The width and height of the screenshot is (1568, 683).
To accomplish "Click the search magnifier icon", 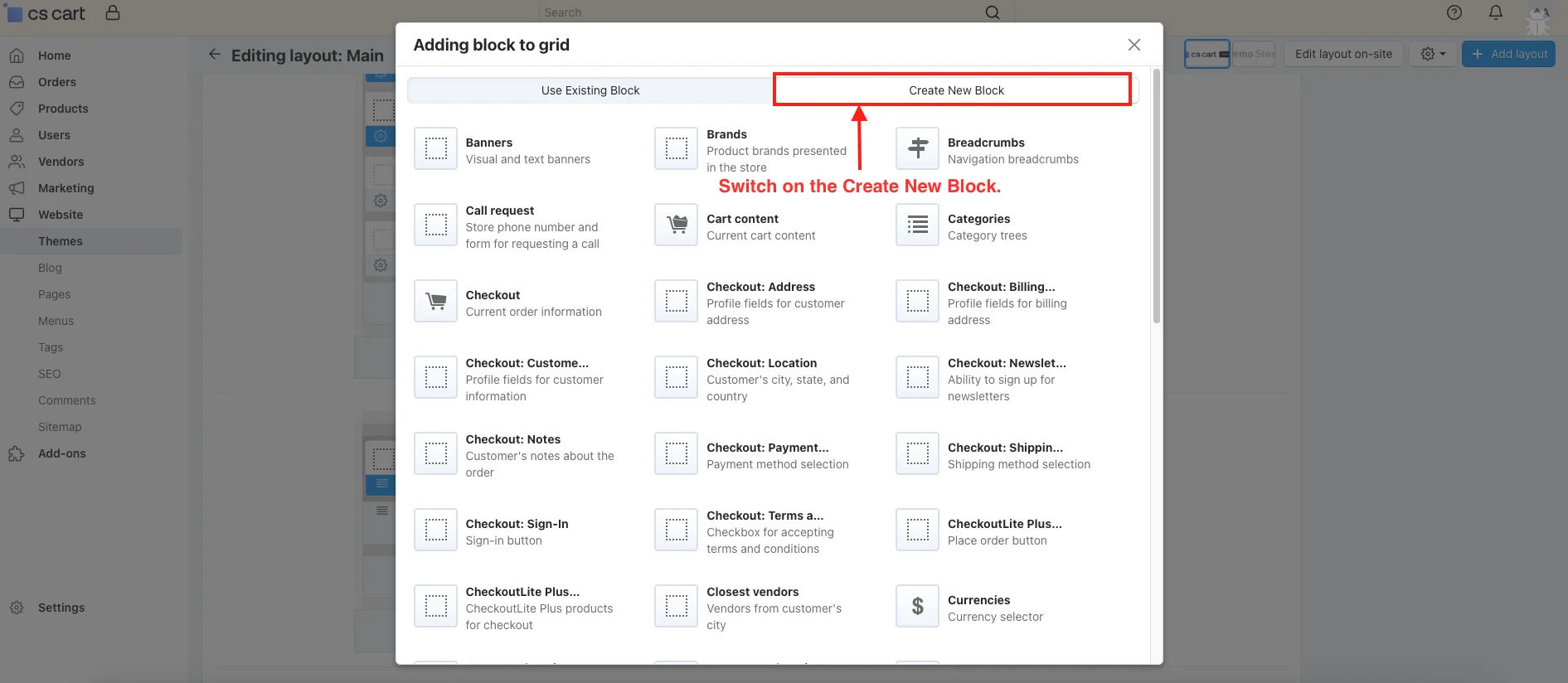I will coord(992,12).
